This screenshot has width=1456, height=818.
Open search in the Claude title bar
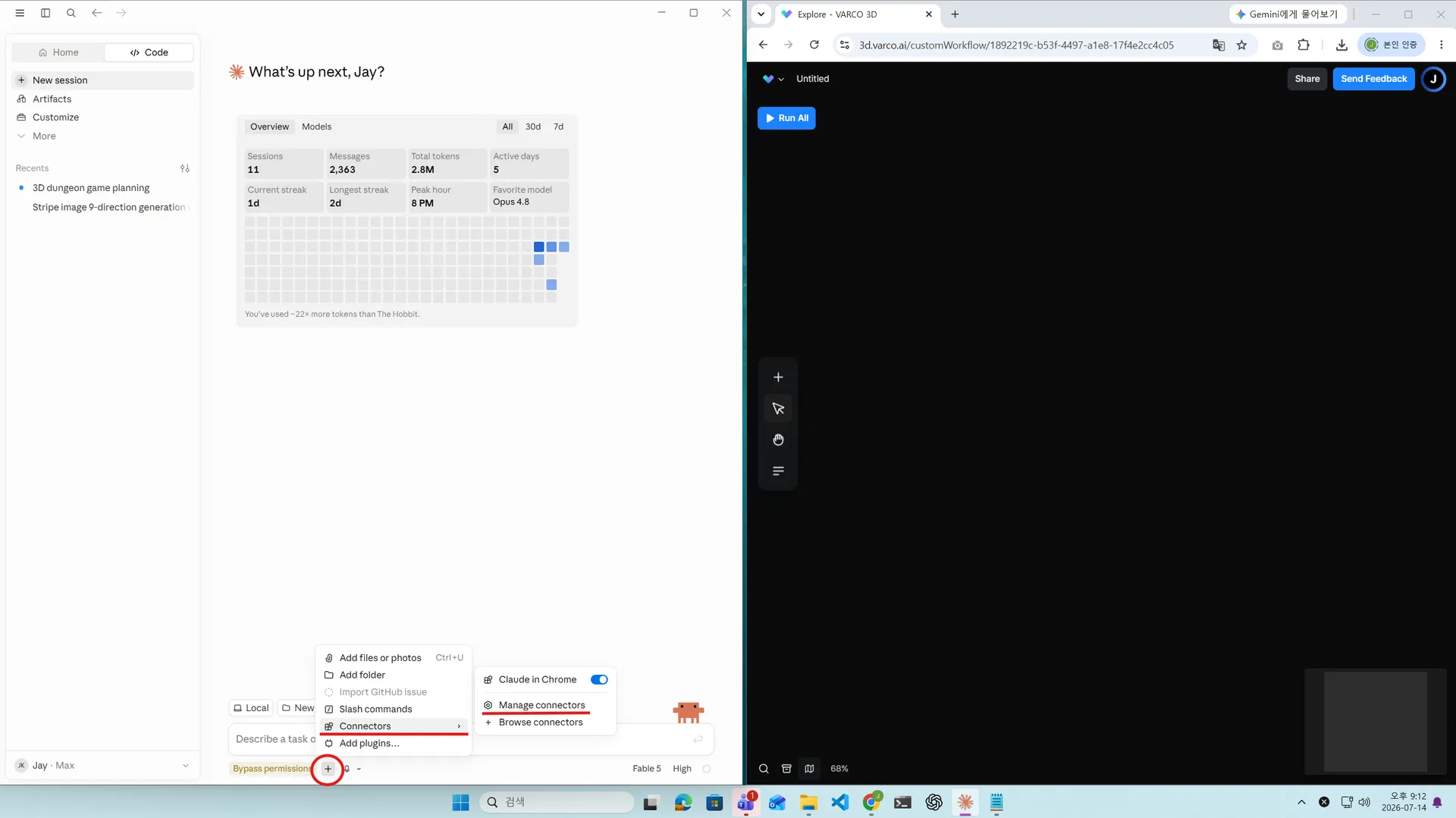(x=71, y=13)
